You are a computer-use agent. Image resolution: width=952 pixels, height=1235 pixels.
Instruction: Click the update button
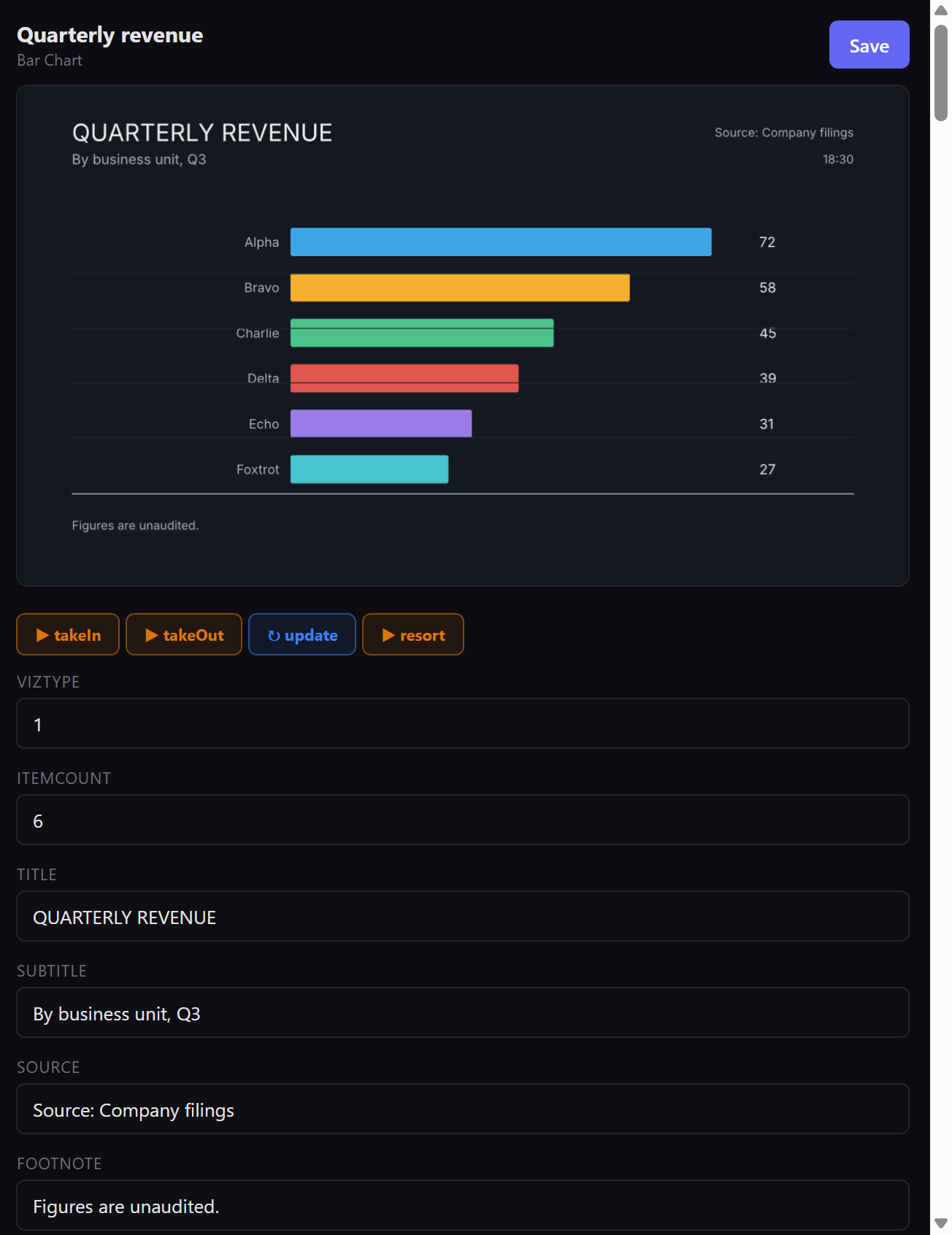302,634
